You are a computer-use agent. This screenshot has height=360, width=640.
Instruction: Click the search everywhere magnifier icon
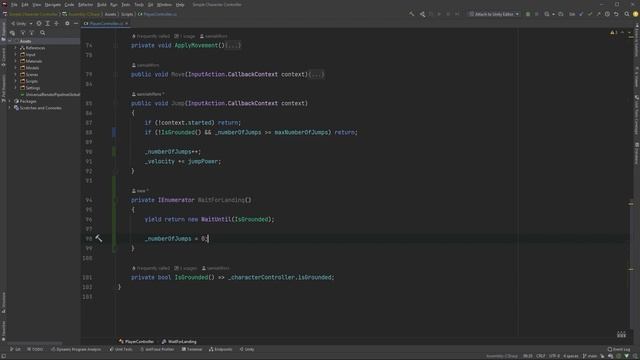coord(627,14)
